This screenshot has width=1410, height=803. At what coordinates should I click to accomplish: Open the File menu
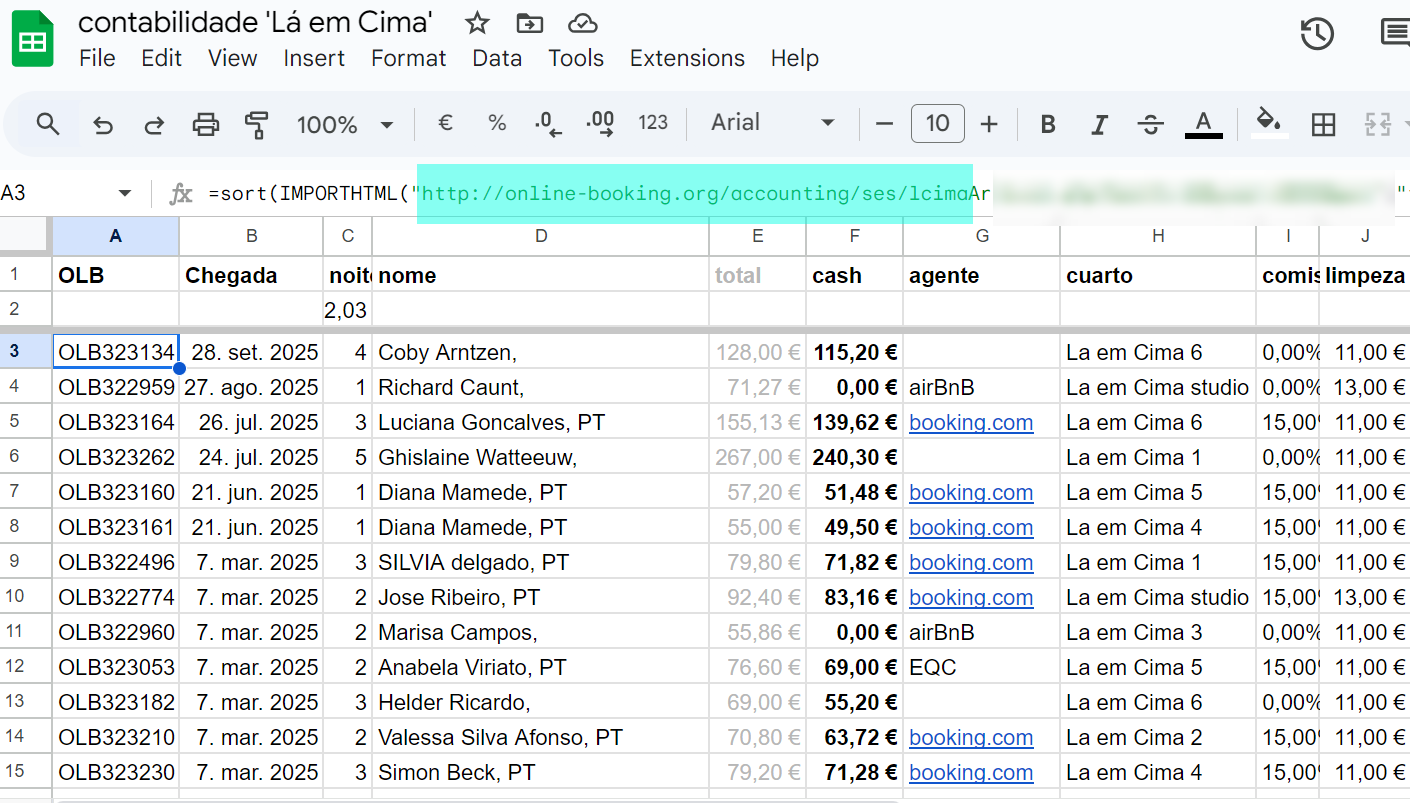tap(97, 58)
